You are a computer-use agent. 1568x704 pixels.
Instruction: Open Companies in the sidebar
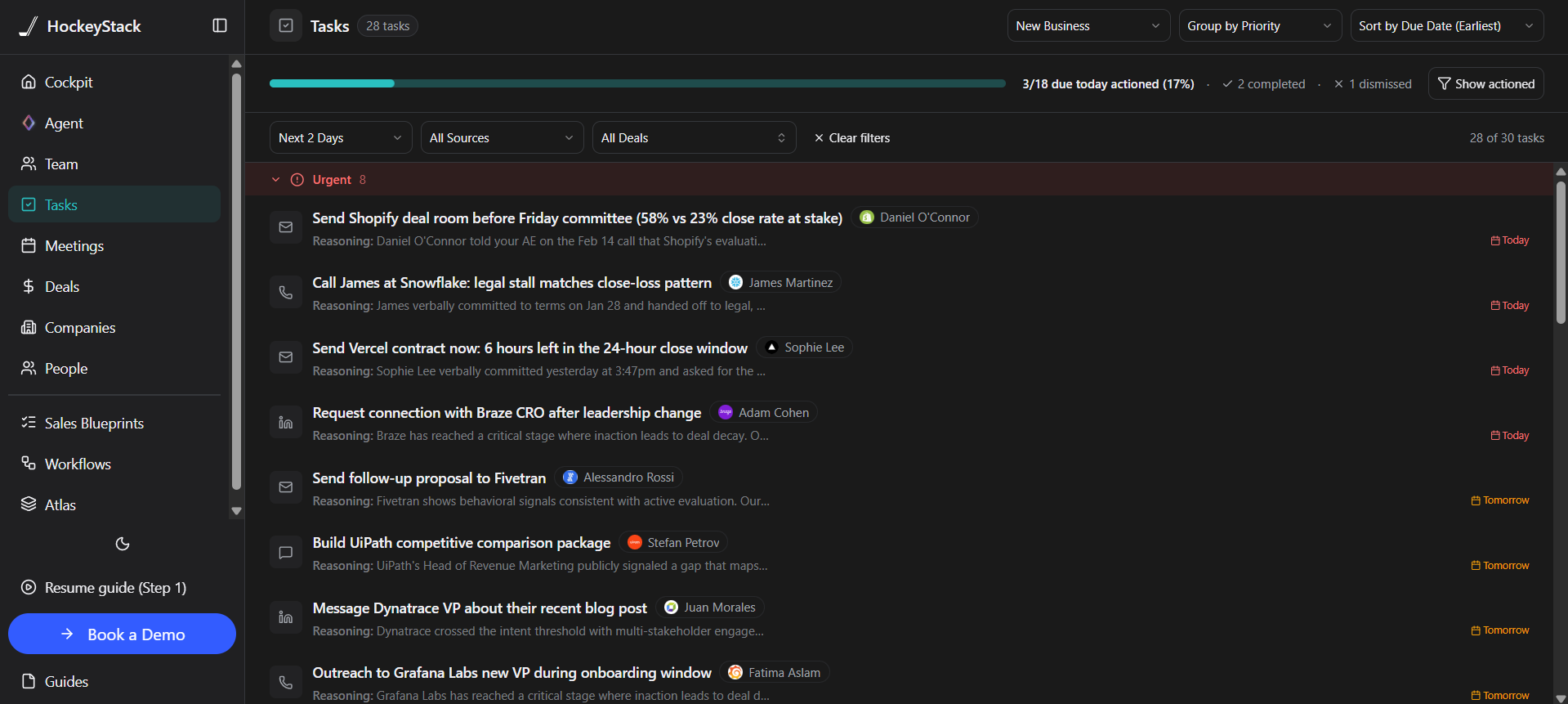114,327
